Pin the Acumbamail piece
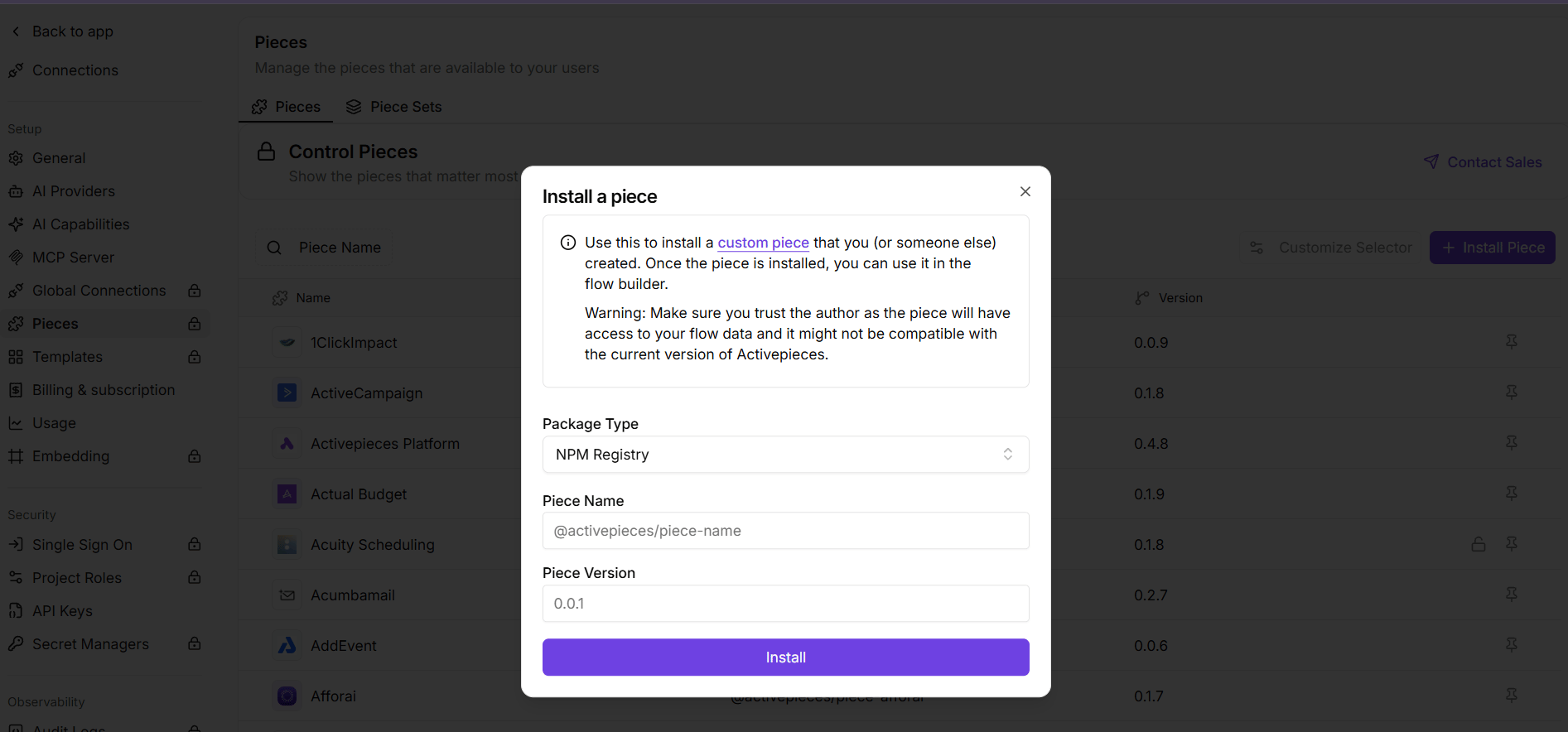Viewport: 1568px width, 732px height. pyautogui.click(x=1511, y=595)
